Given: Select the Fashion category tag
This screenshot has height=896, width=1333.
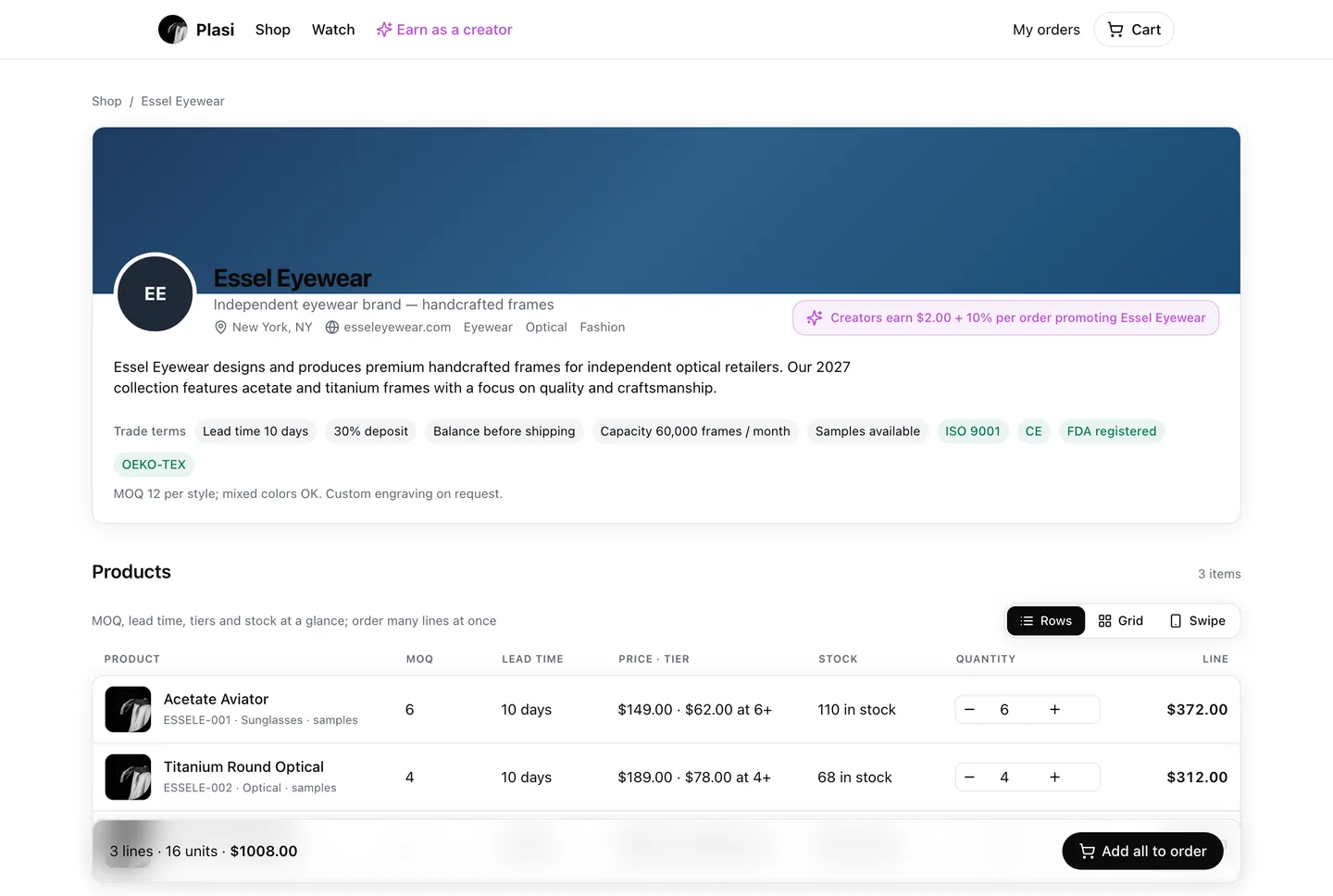Looking at the screenshot, I should [x=603, y=327].
